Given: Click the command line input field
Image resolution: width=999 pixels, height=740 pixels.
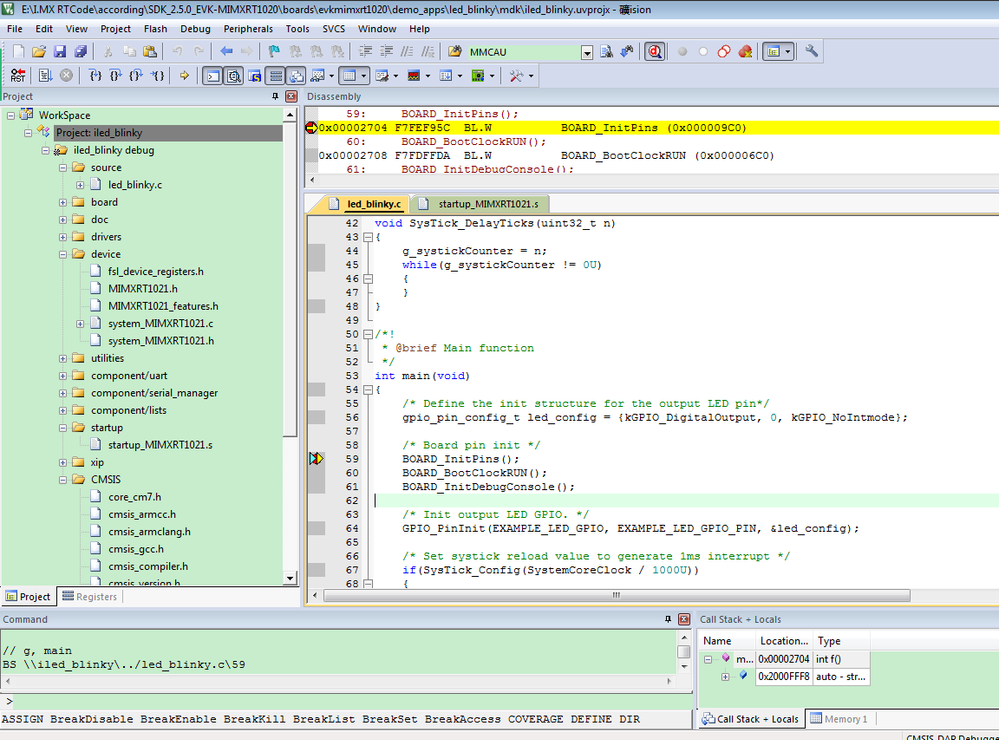Looking at the screenshot, I should (340, 701).
